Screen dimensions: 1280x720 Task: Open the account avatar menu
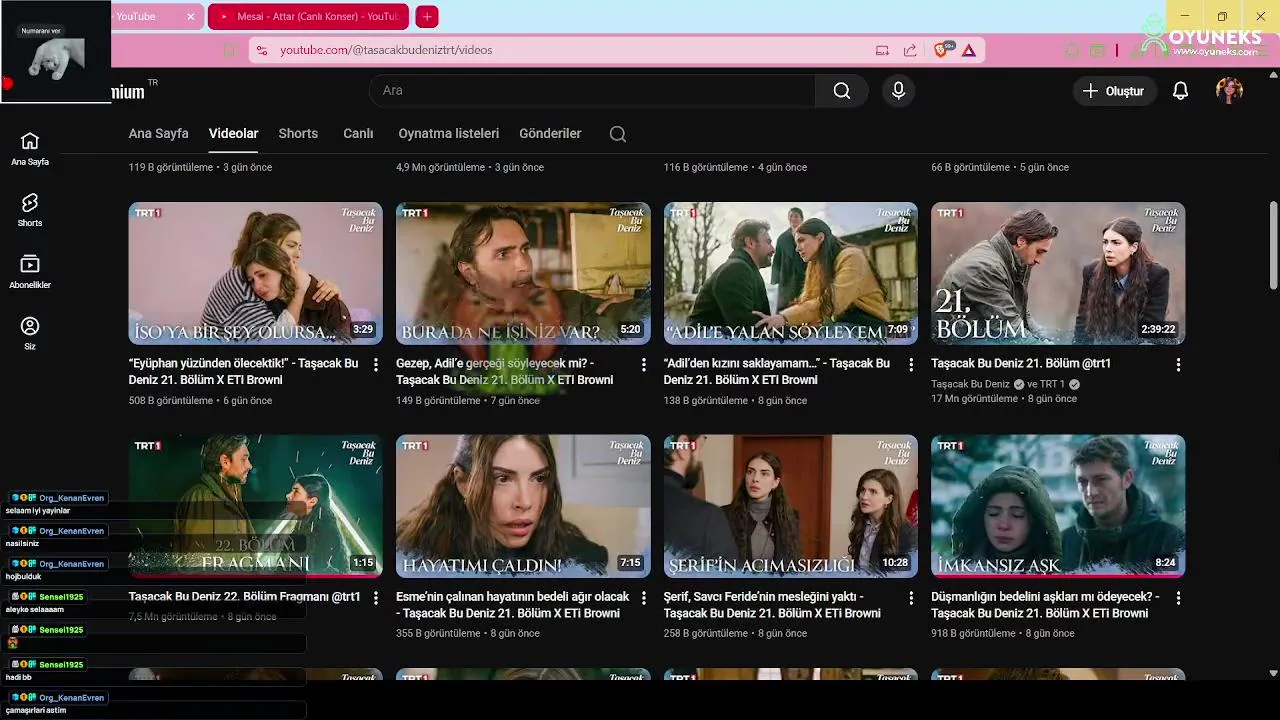1229,91
